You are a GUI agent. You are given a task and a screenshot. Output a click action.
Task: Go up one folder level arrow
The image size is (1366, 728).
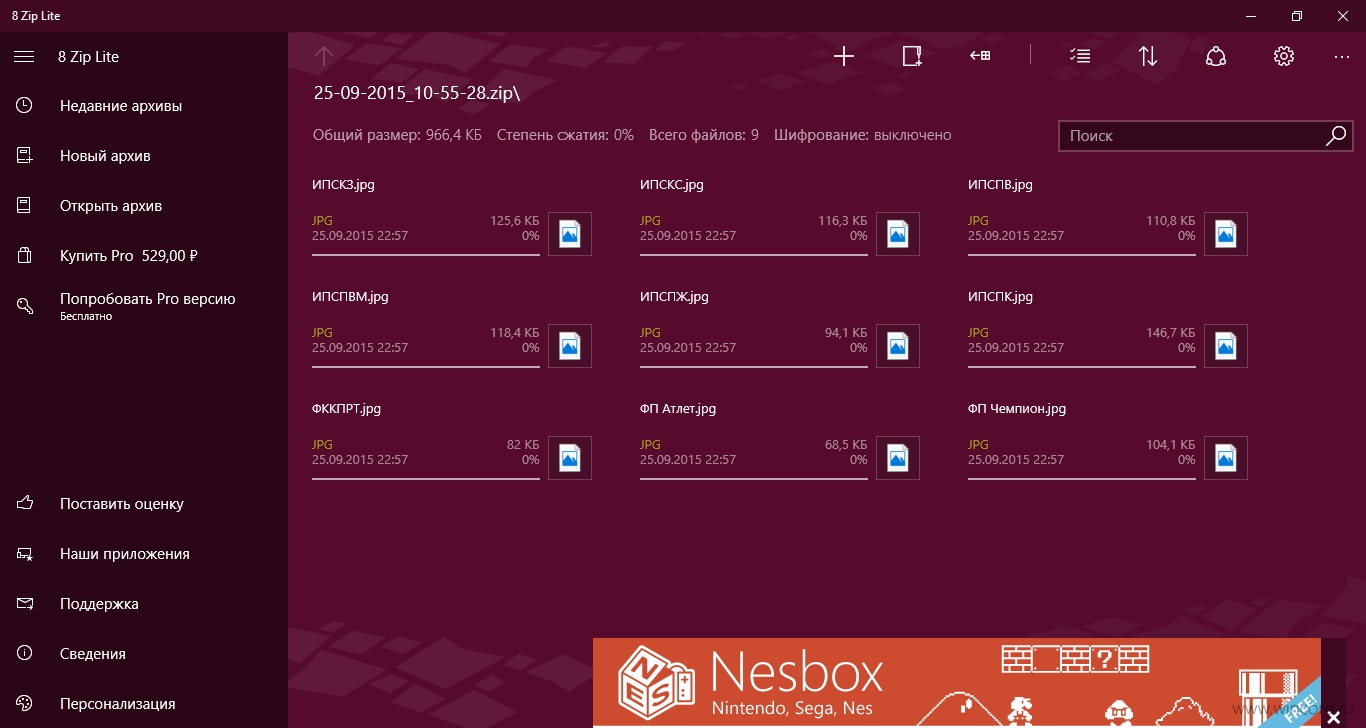323,57
